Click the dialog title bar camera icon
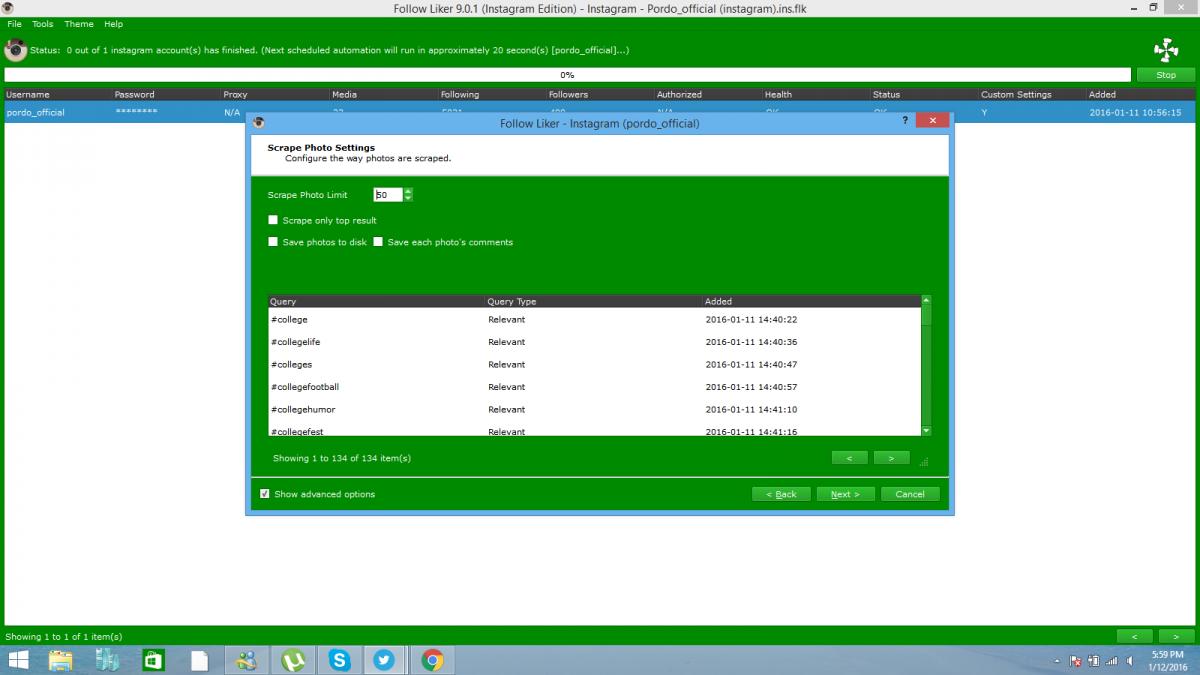1200x675 pixels. (259, 123)
